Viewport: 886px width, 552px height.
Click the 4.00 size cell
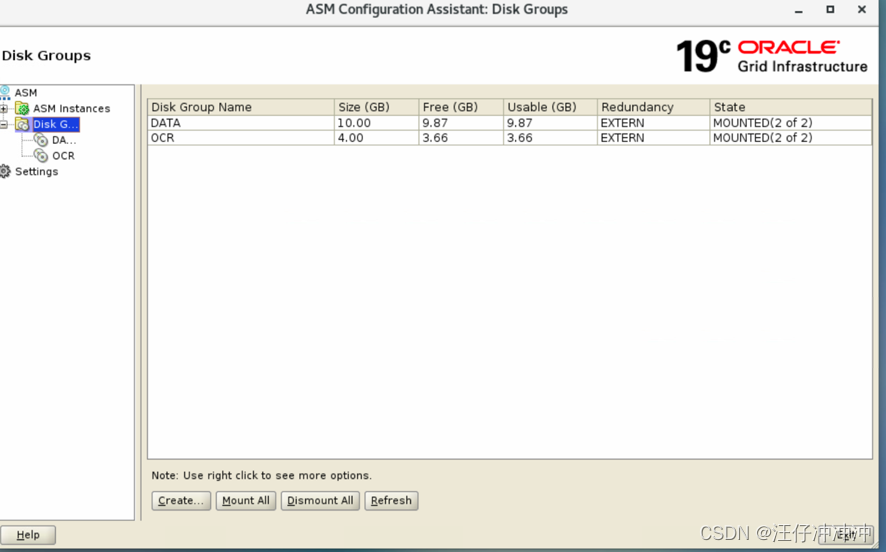pos(376,138)
